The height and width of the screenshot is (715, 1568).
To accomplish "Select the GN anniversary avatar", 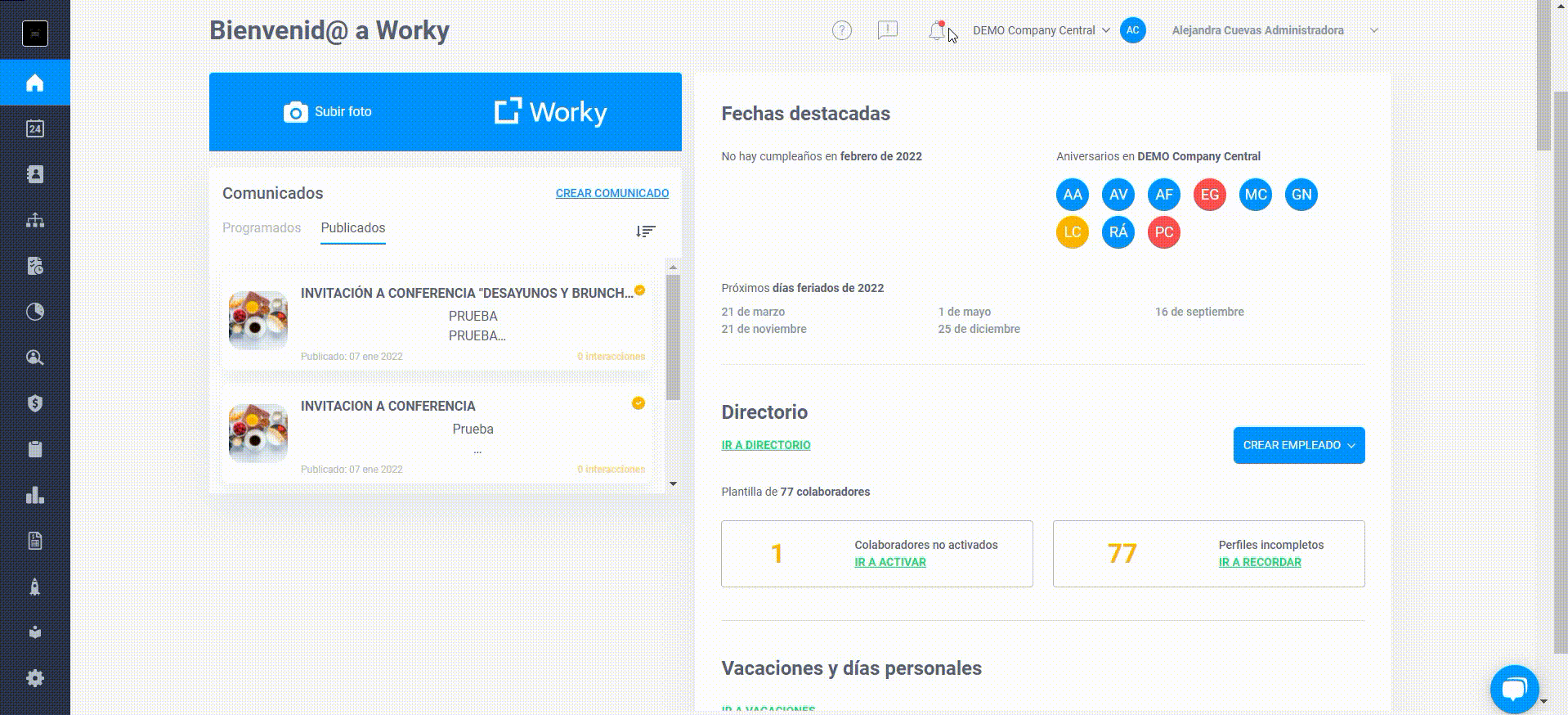I will 1301,195.
